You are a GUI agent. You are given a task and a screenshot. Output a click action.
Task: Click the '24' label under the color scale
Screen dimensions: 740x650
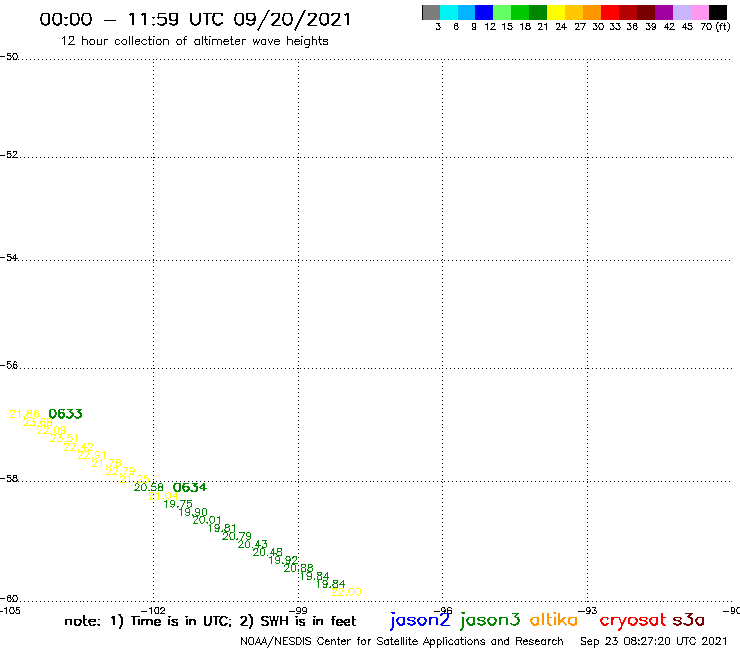click(x=561, y=26)
